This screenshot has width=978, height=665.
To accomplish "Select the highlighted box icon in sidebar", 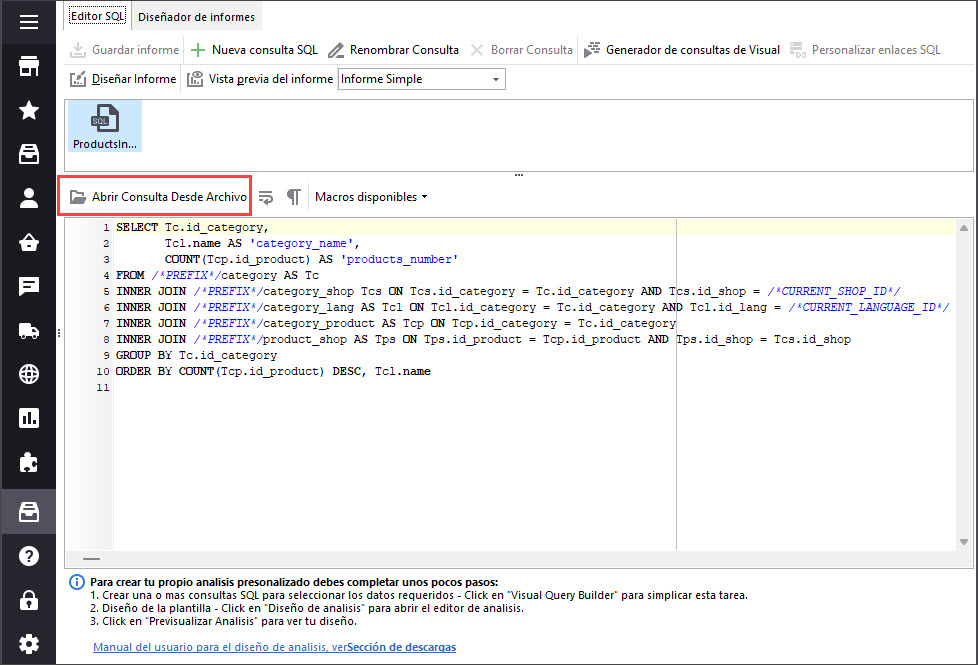I will pyautogui.click(x=29, y=512).
